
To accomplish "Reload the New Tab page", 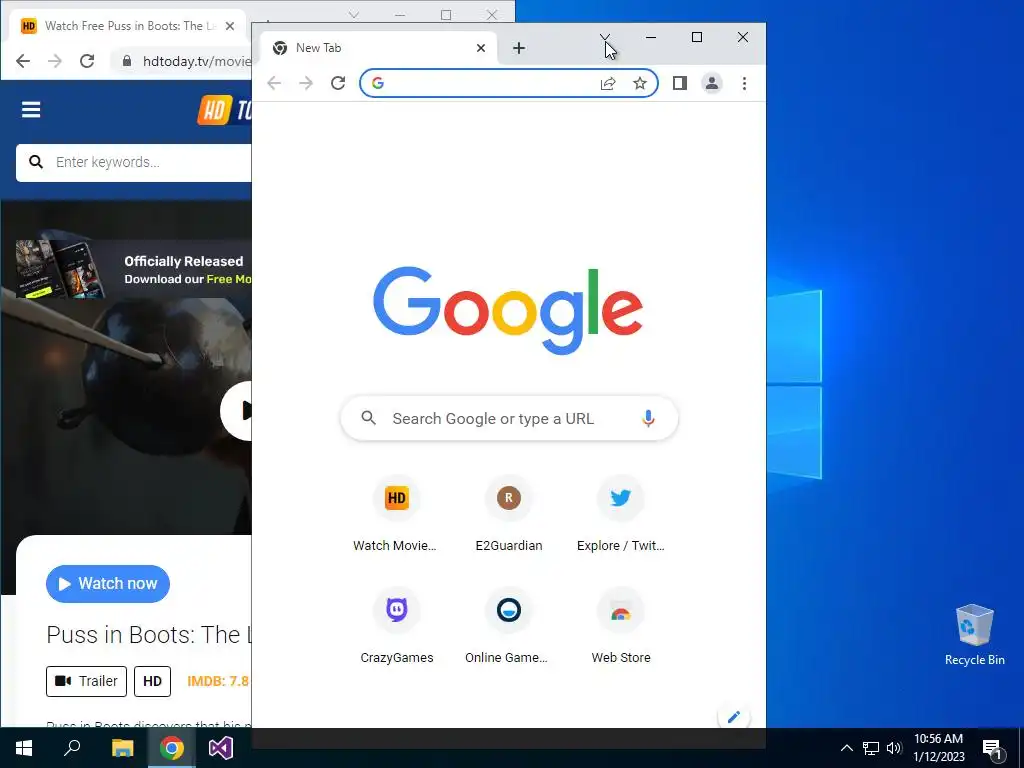I will [x=338, y=83].
